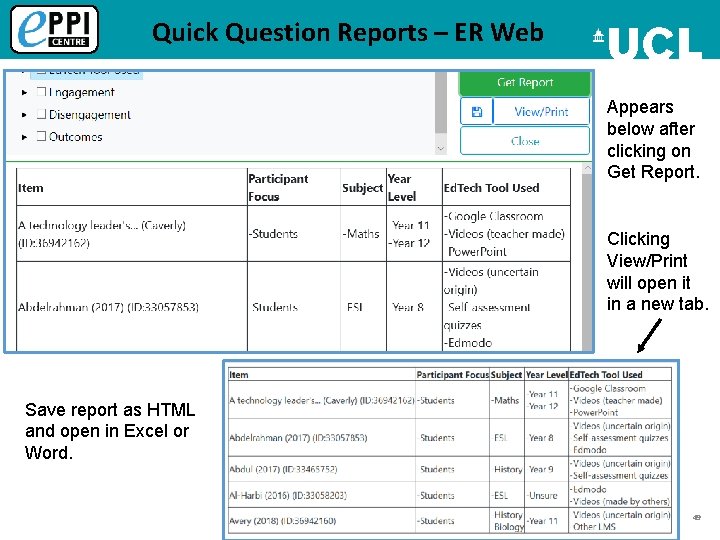Select the Outcomes tree label
Screen dimensions: 720x540
[x=76, y=137]
